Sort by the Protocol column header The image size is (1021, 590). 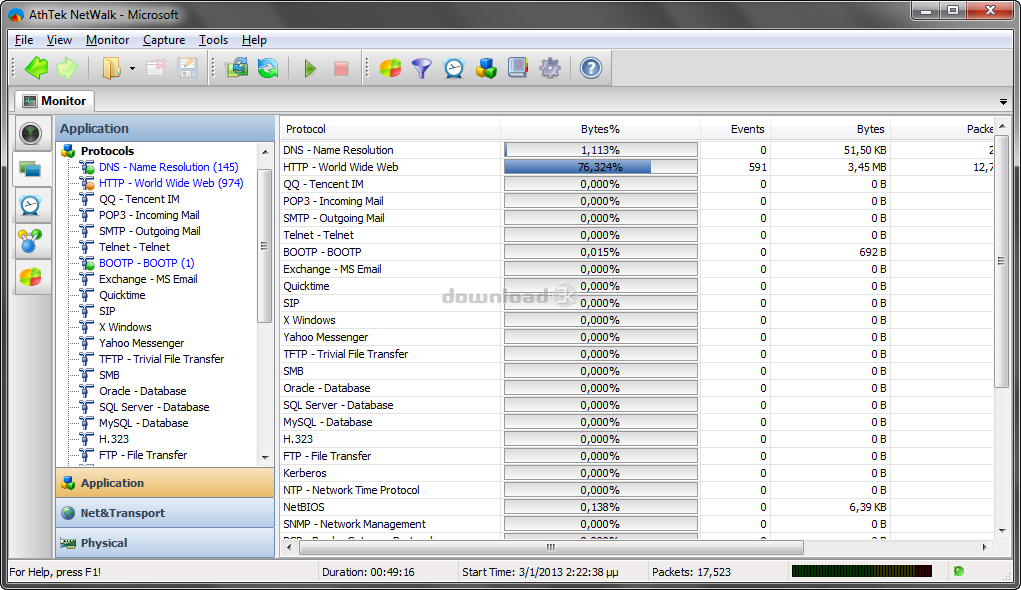click(390, 129)
